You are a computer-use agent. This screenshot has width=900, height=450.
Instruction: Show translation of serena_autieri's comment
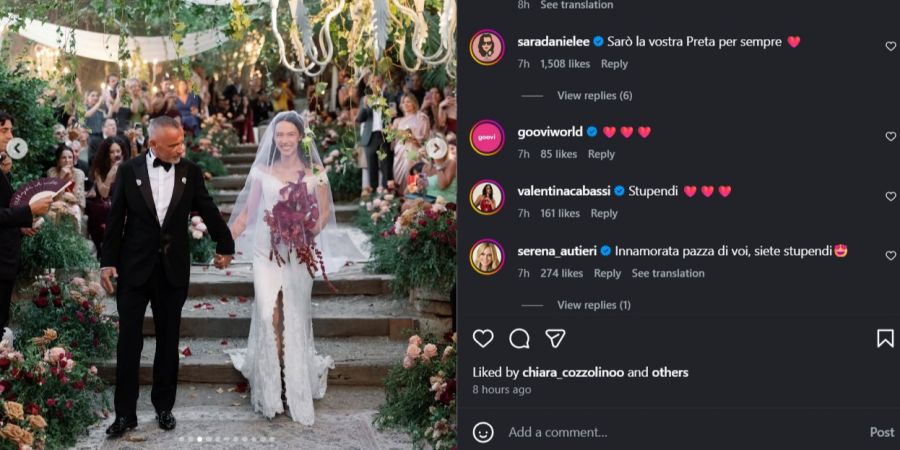pyautogui.click(x=668, y=273)
